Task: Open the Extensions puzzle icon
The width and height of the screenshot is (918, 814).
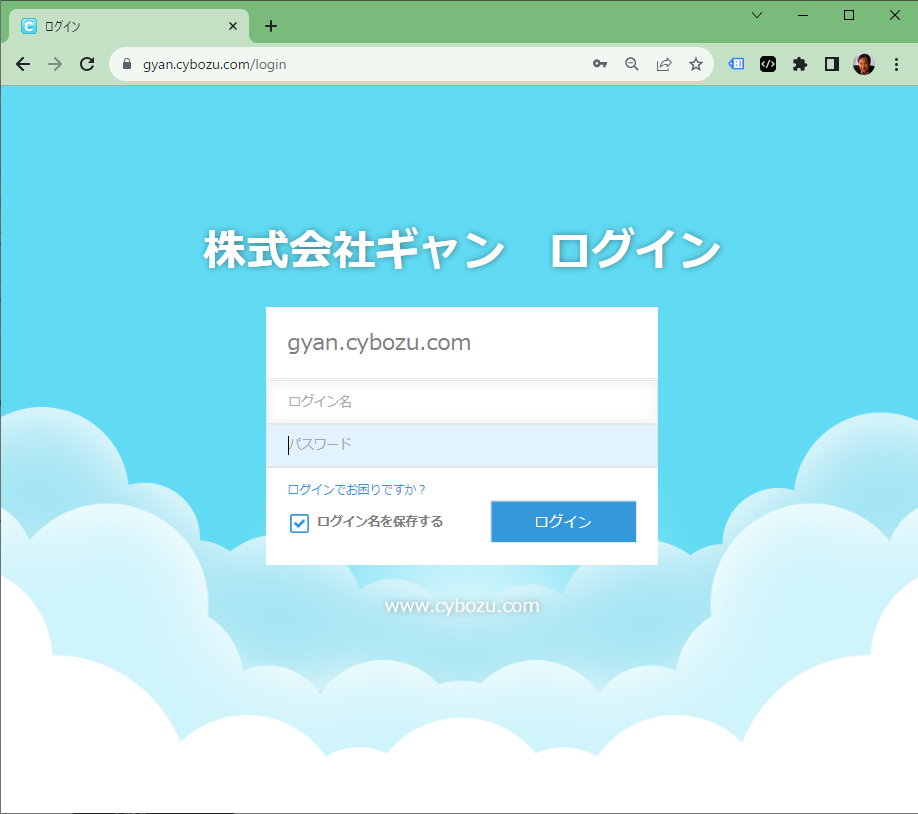Action: pos(800,64)
